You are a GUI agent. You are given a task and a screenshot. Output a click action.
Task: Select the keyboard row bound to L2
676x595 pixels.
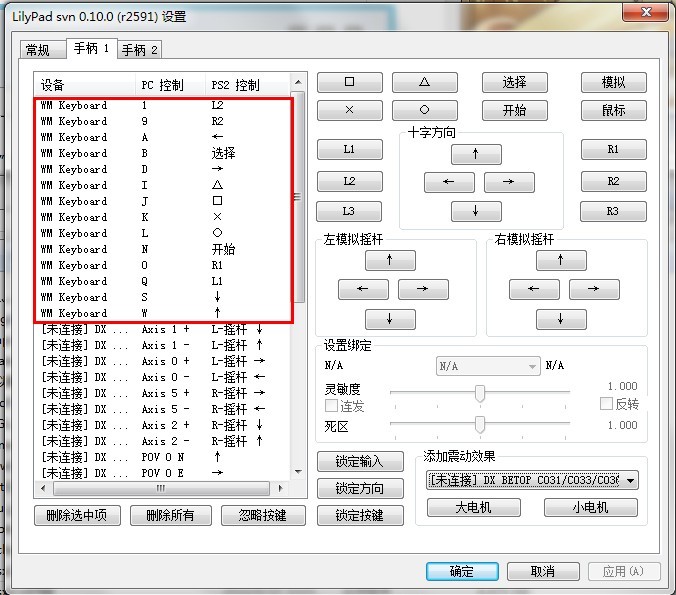[163, 106]
